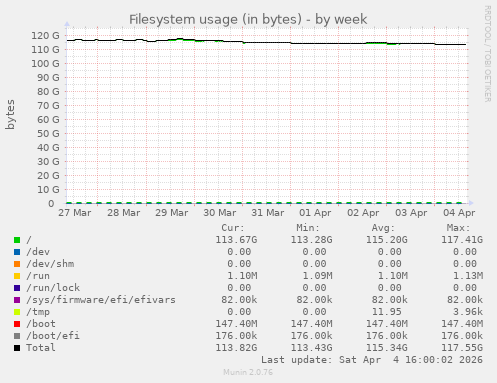Select the /dev/shm legend label
Screen dimensions: 497x383
50,264
